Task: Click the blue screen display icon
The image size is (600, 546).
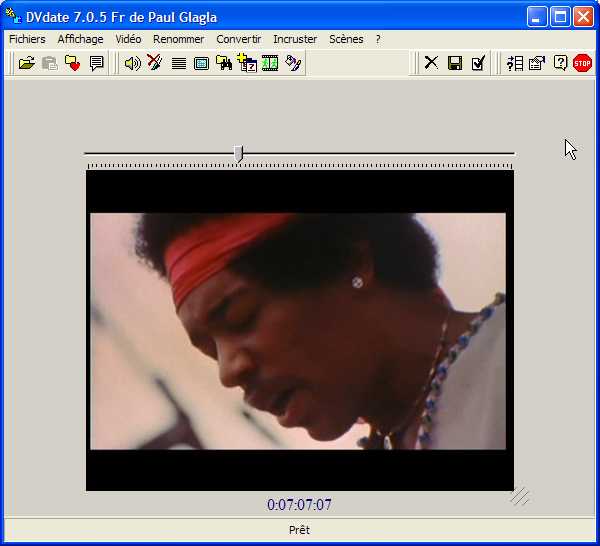Action: click(x=201, y=63)
